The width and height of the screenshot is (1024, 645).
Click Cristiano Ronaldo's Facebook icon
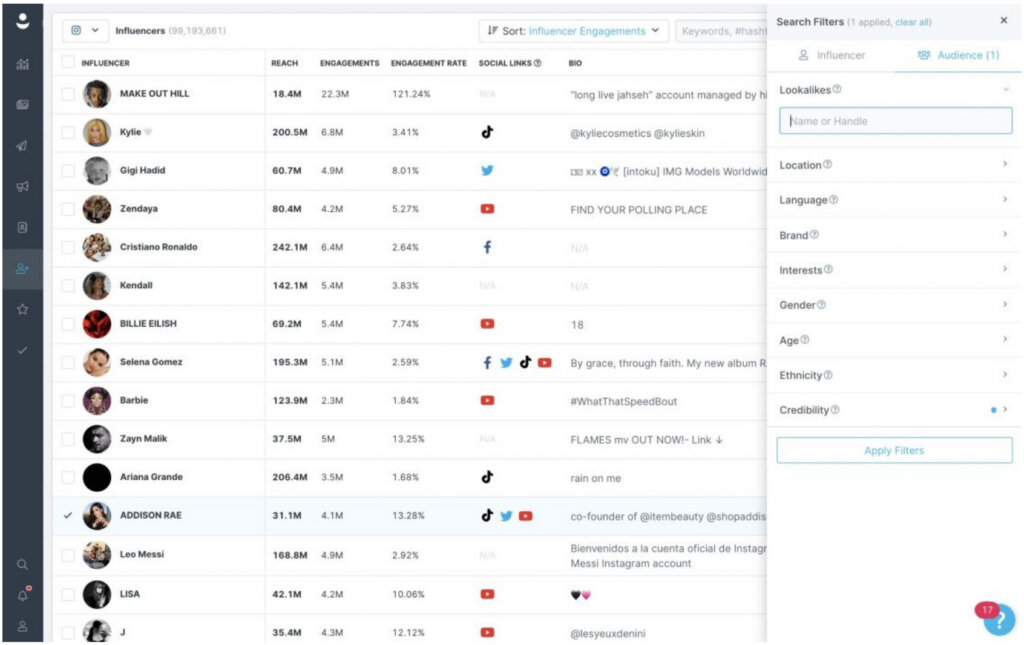coord(486,247)
